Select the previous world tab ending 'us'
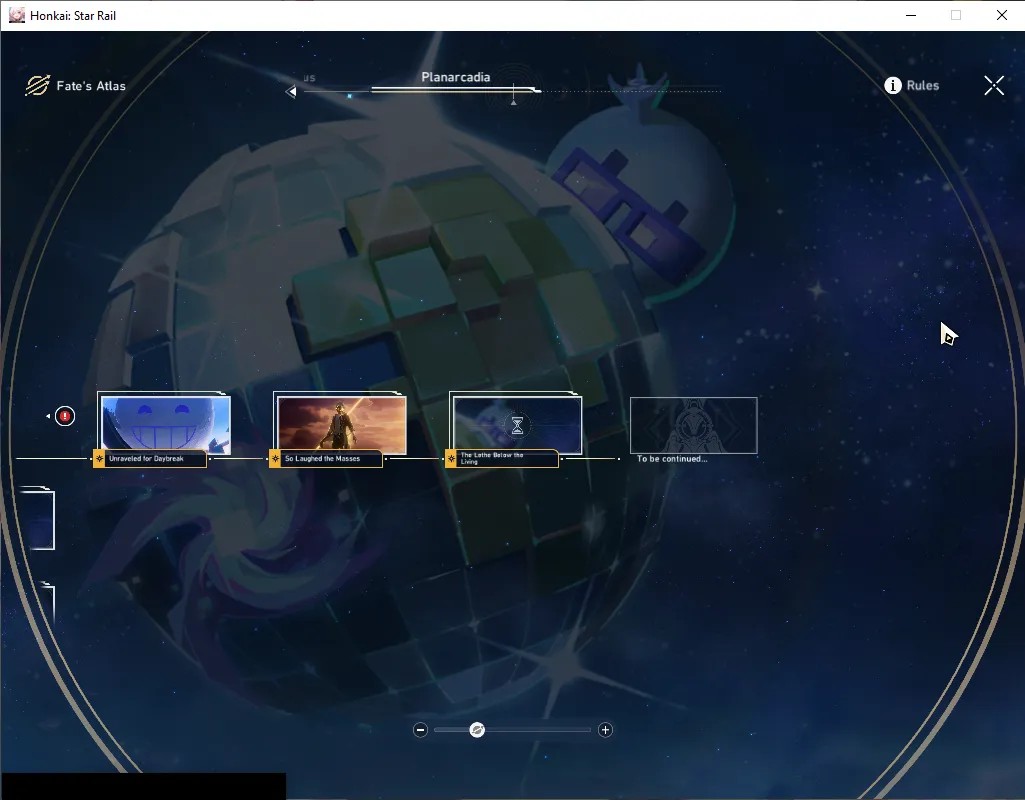This screenshot has height=800, width=1025. coord(309,78)
